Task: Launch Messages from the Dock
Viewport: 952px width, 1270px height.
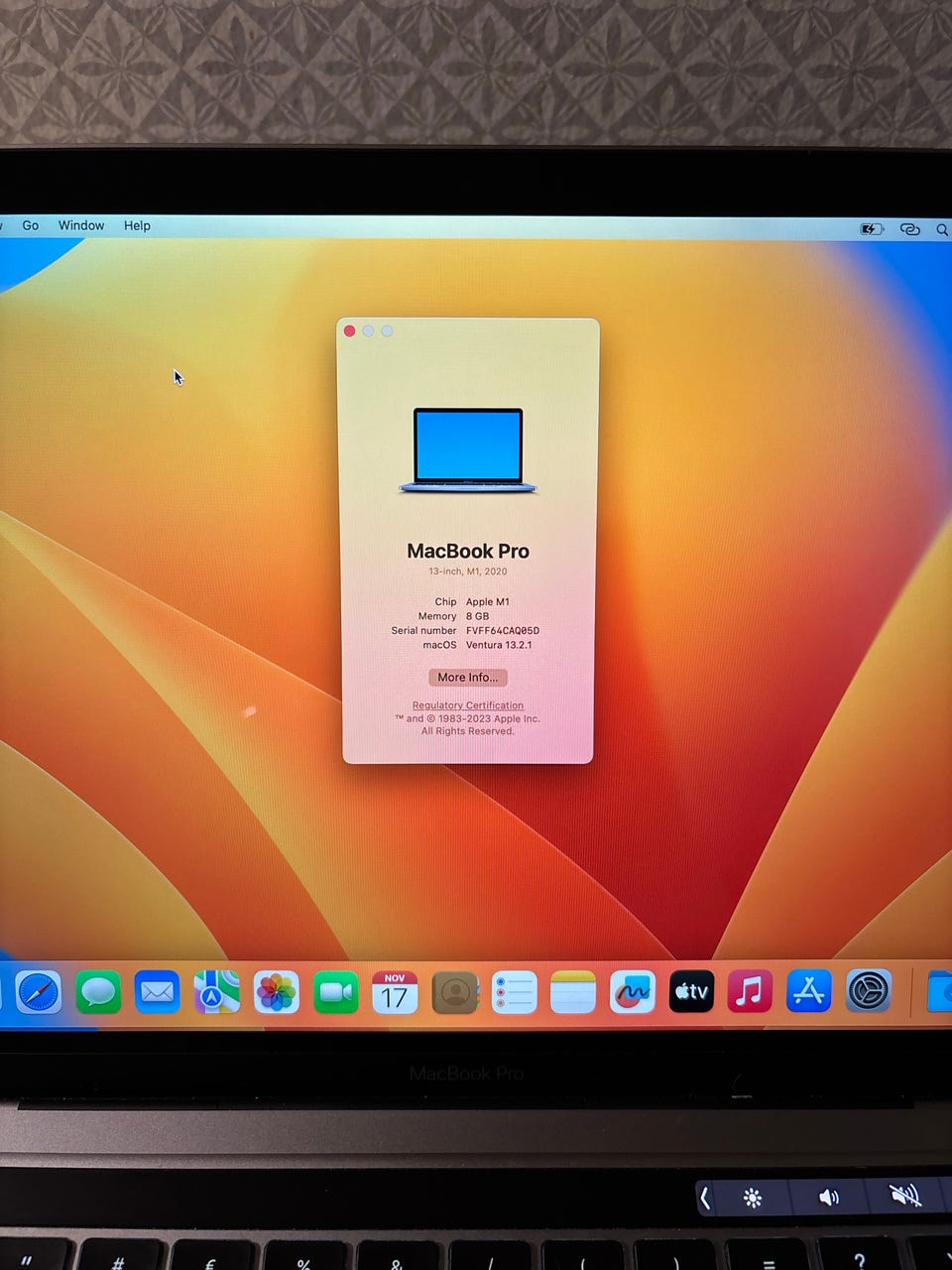Action: pyautogui.click(x=98, y=992)
